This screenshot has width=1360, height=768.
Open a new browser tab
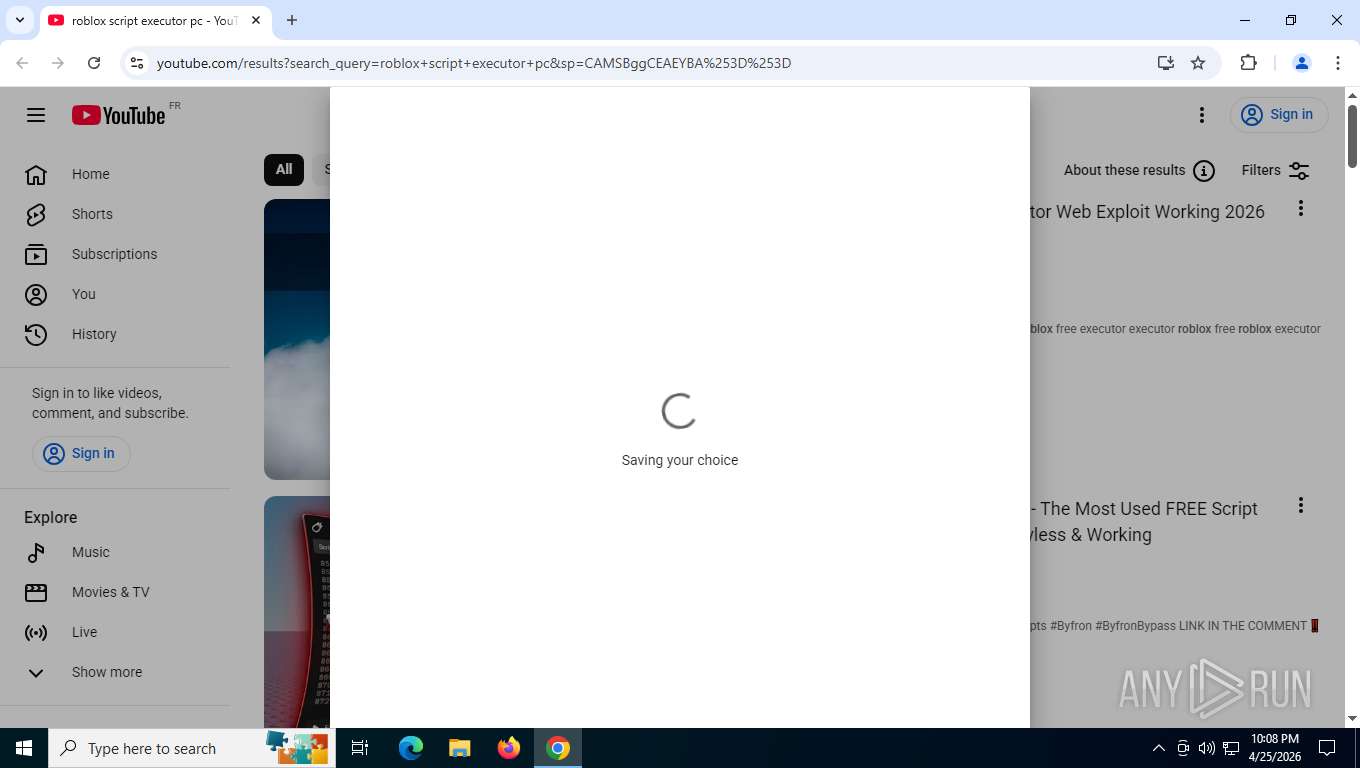point(292,20)
